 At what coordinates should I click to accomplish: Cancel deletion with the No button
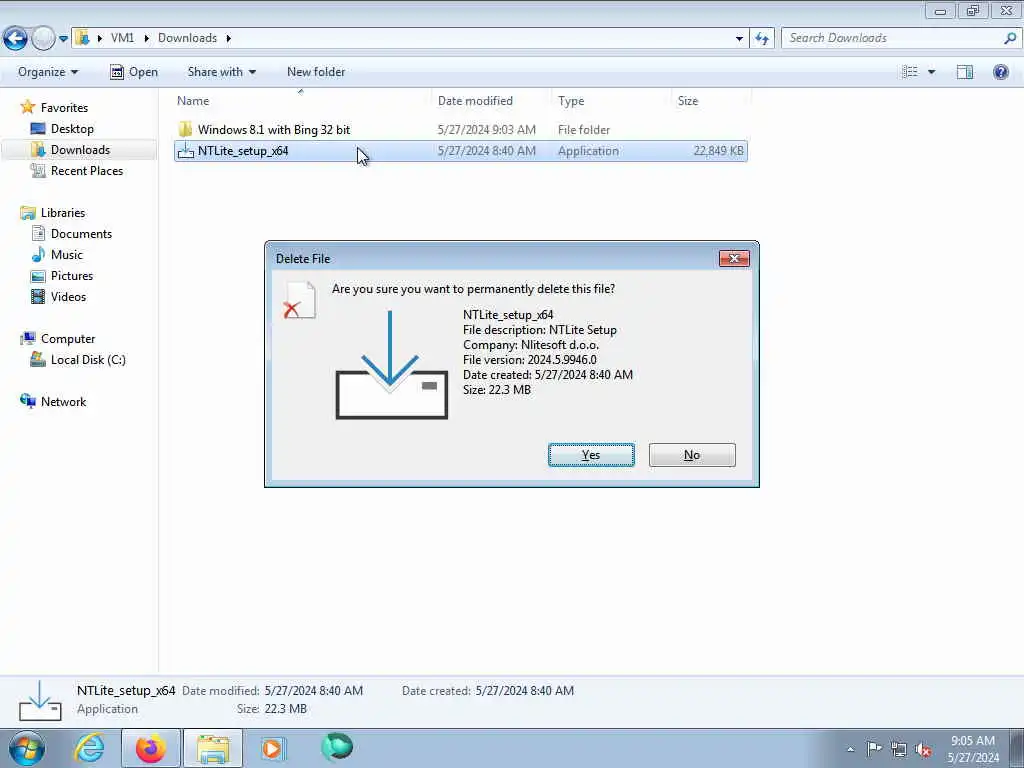692,455
